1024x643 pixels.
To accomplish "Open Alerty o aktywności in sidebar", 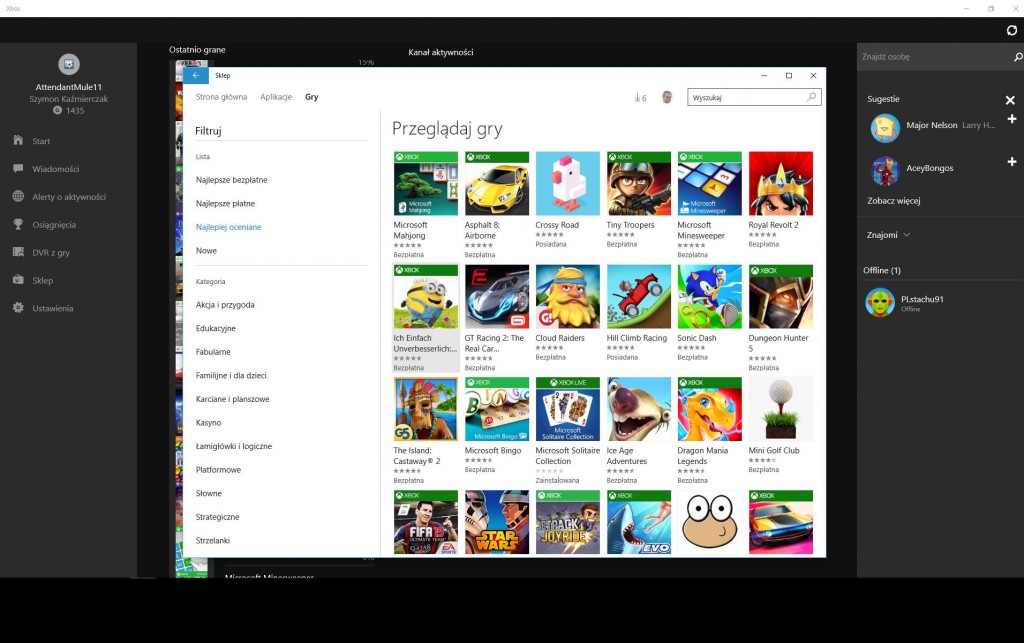I will (x=69, y=196).
